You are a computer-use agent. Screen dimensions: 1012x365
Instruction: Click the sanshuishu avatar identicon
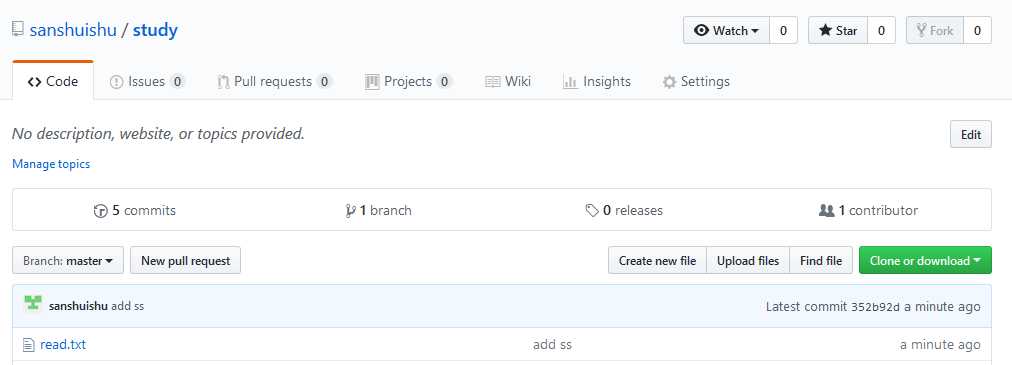[x=33, y=302]
